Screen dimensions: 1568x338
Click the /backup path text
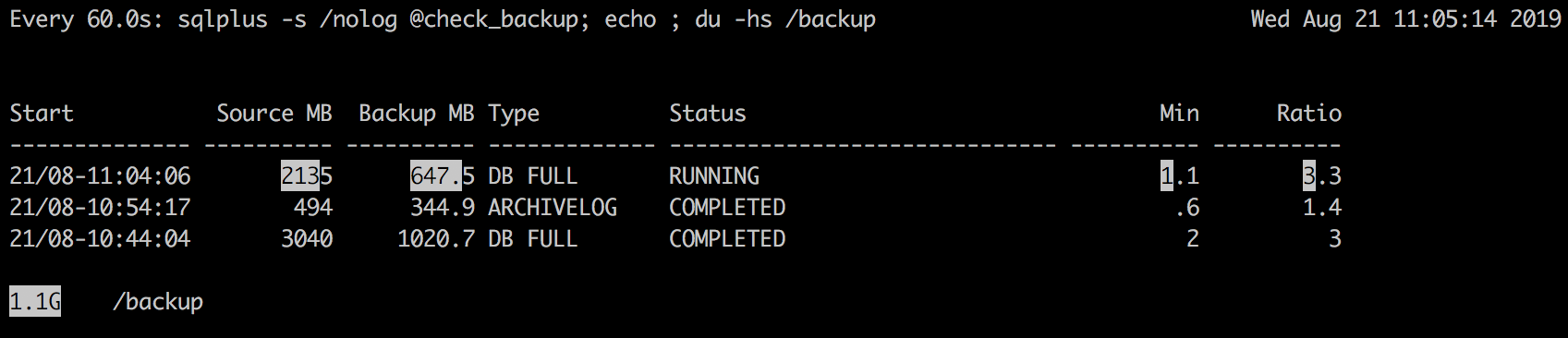158,302
